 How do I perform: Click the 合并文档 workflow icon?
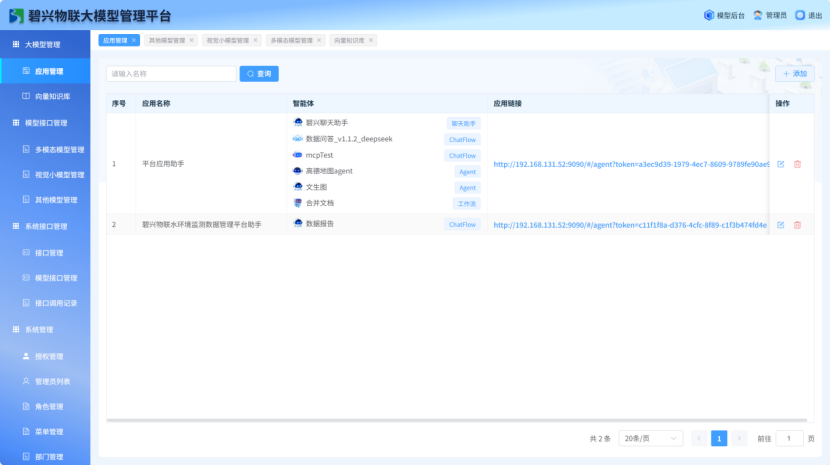pos(297,203)
